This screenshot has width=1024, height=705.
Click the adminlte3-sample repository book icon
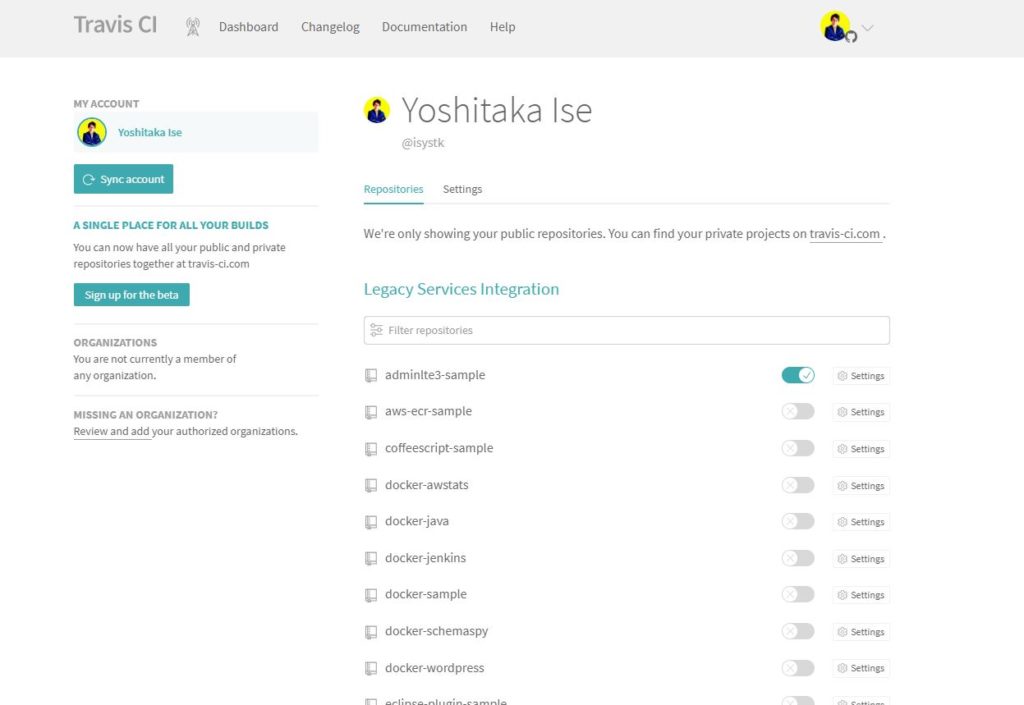(371, 375)
